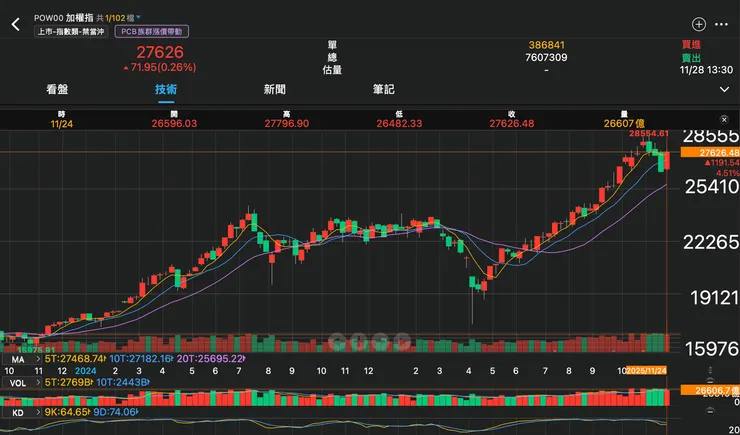Click the close price 27626.48 in info bar

tap(512, 124)
